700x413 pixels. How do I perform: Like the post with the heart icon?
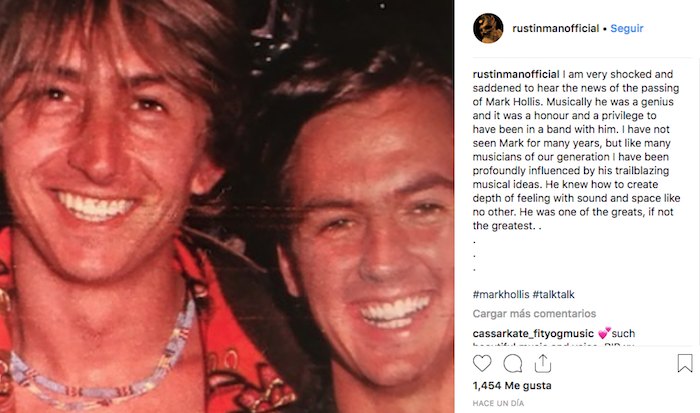click(x=482, y=363)
